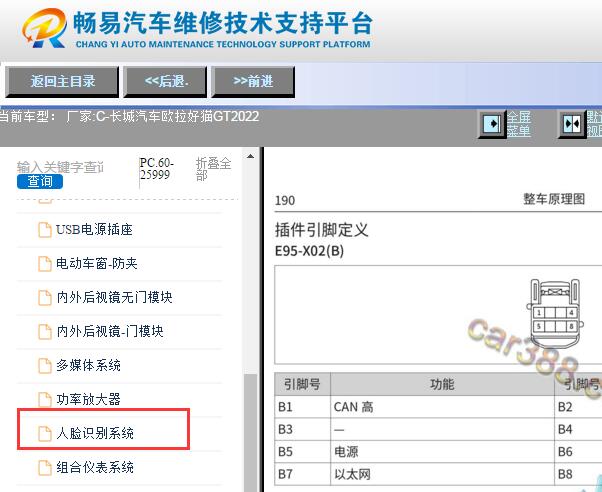The height and width of the screenshot is (492, 602).
Task: Open the 内外后视镜-门模块 tree item
Action: click(110, 331)
